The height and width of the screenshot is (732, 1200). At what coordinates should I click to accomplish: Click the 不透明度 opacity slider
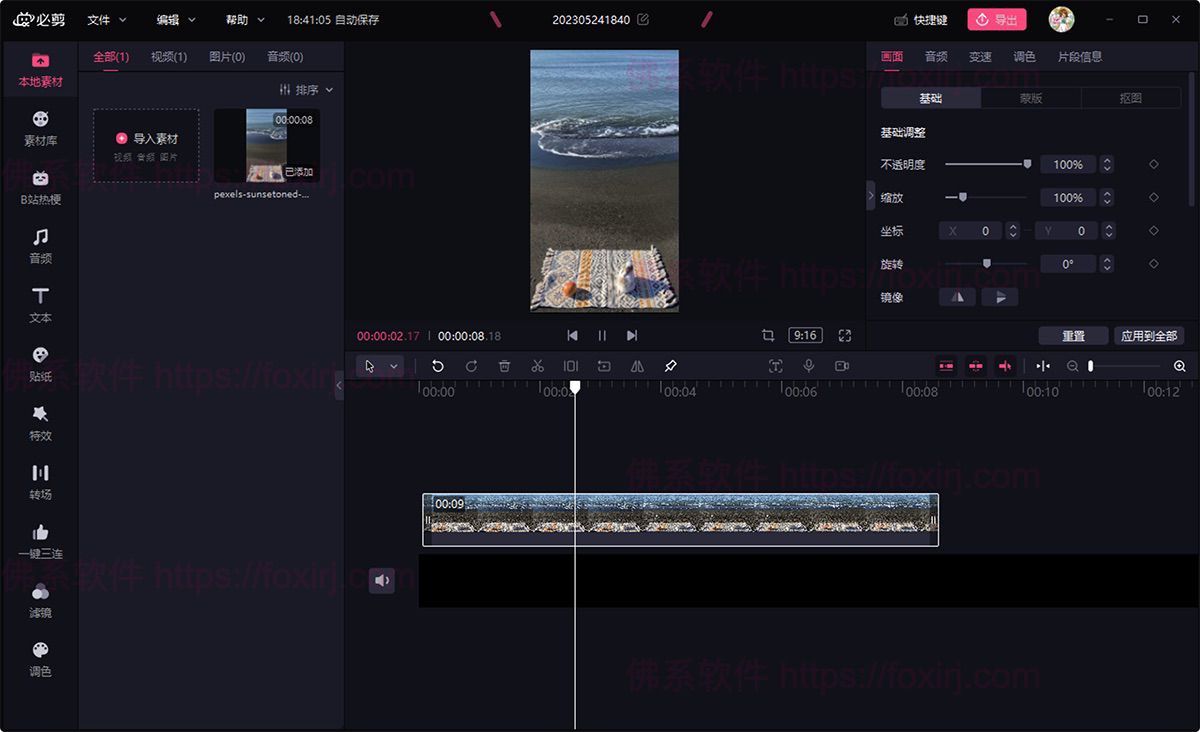pyautogui.click(x=986, y=164)
